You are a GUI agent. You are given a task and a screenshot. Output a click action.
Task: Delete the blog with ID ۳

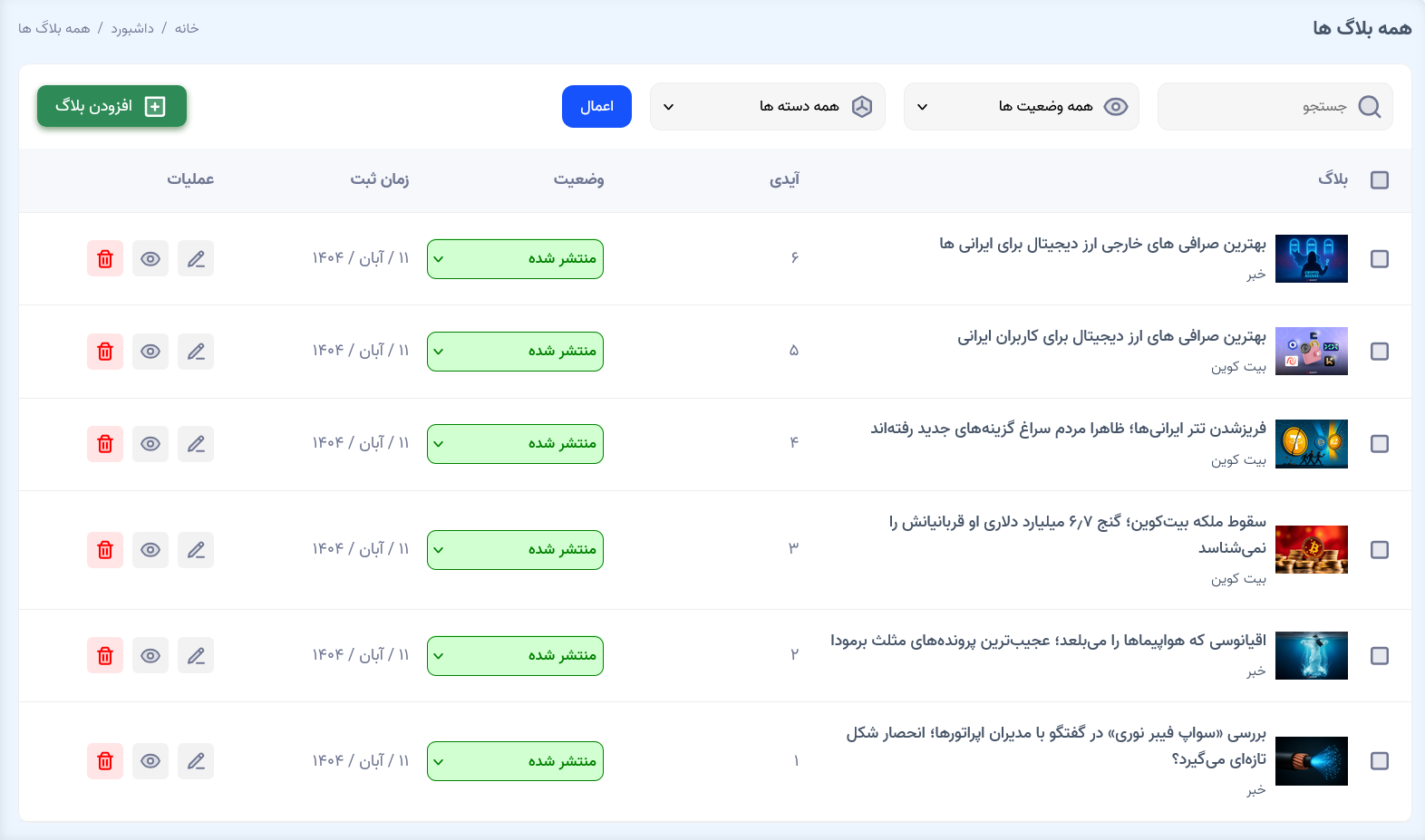105,550
